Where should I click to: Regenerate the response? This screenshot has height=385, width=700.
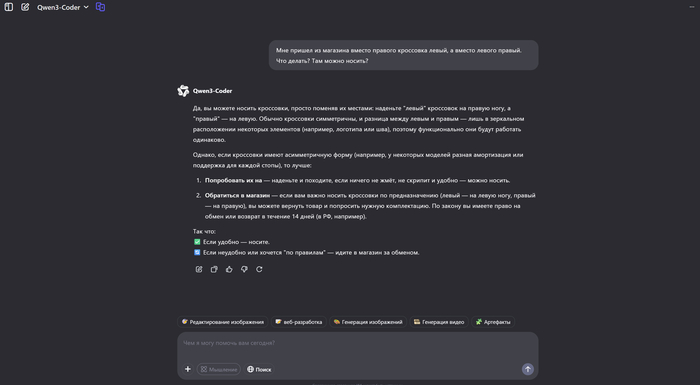pyautogui.click(x=259, y=269)
